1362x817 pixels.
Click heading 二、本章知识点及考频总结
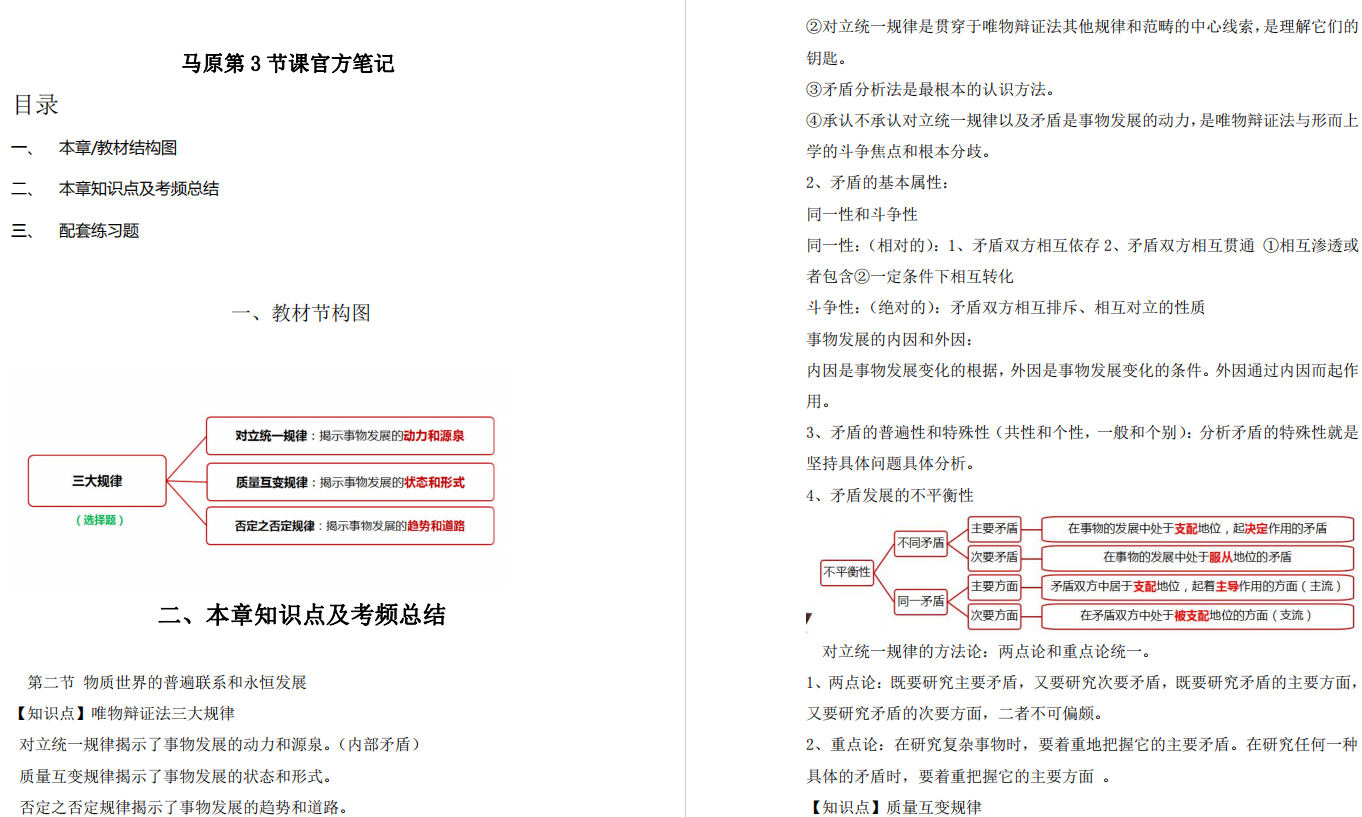point(302,615)
